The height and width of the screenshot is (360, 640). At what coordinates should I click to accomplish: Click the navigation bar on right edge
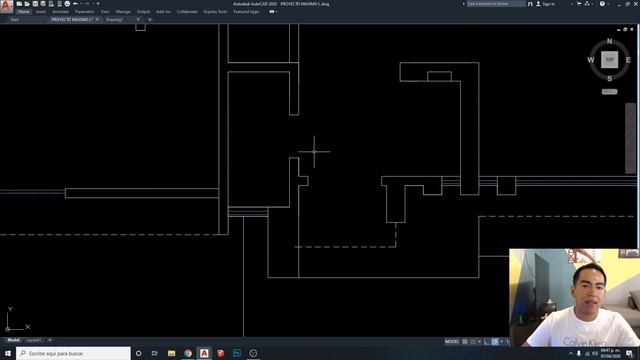pyautogui.click(x=631, y=138)
